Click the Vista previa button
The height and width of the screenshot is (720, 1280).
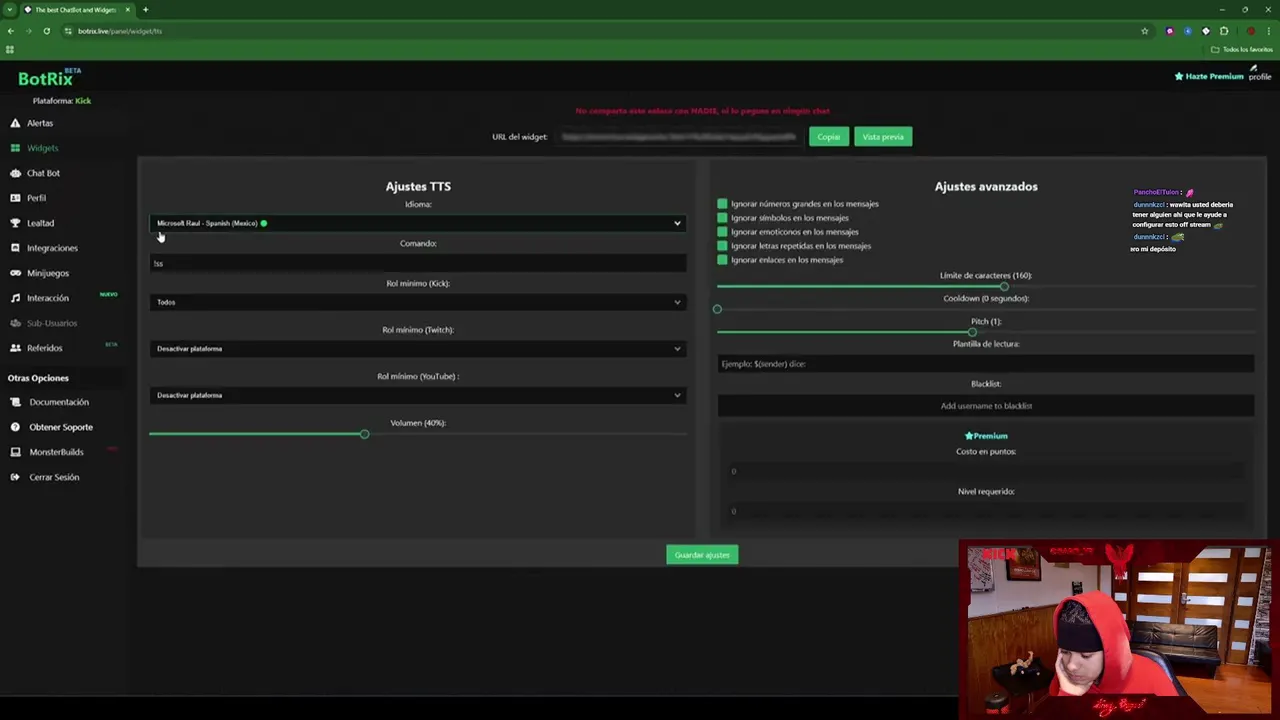click(x=883, y=137)
